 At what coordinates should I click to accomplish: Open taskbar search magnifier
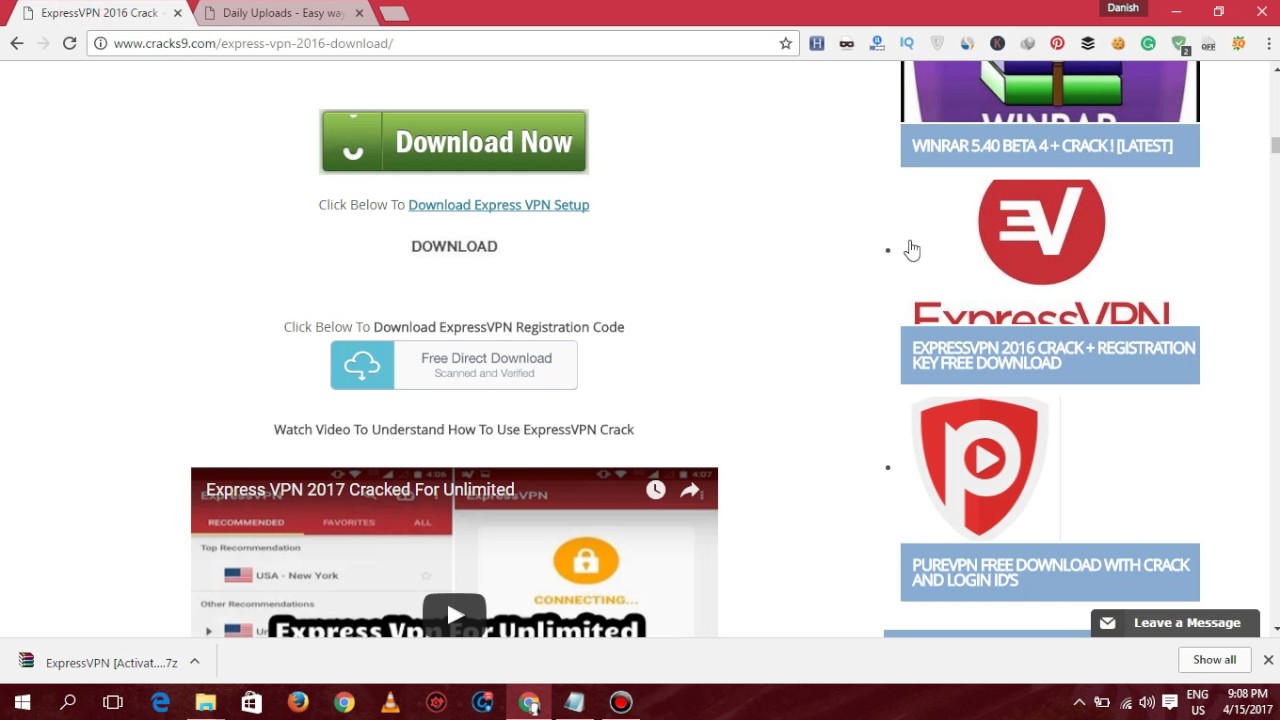(68, 702)
